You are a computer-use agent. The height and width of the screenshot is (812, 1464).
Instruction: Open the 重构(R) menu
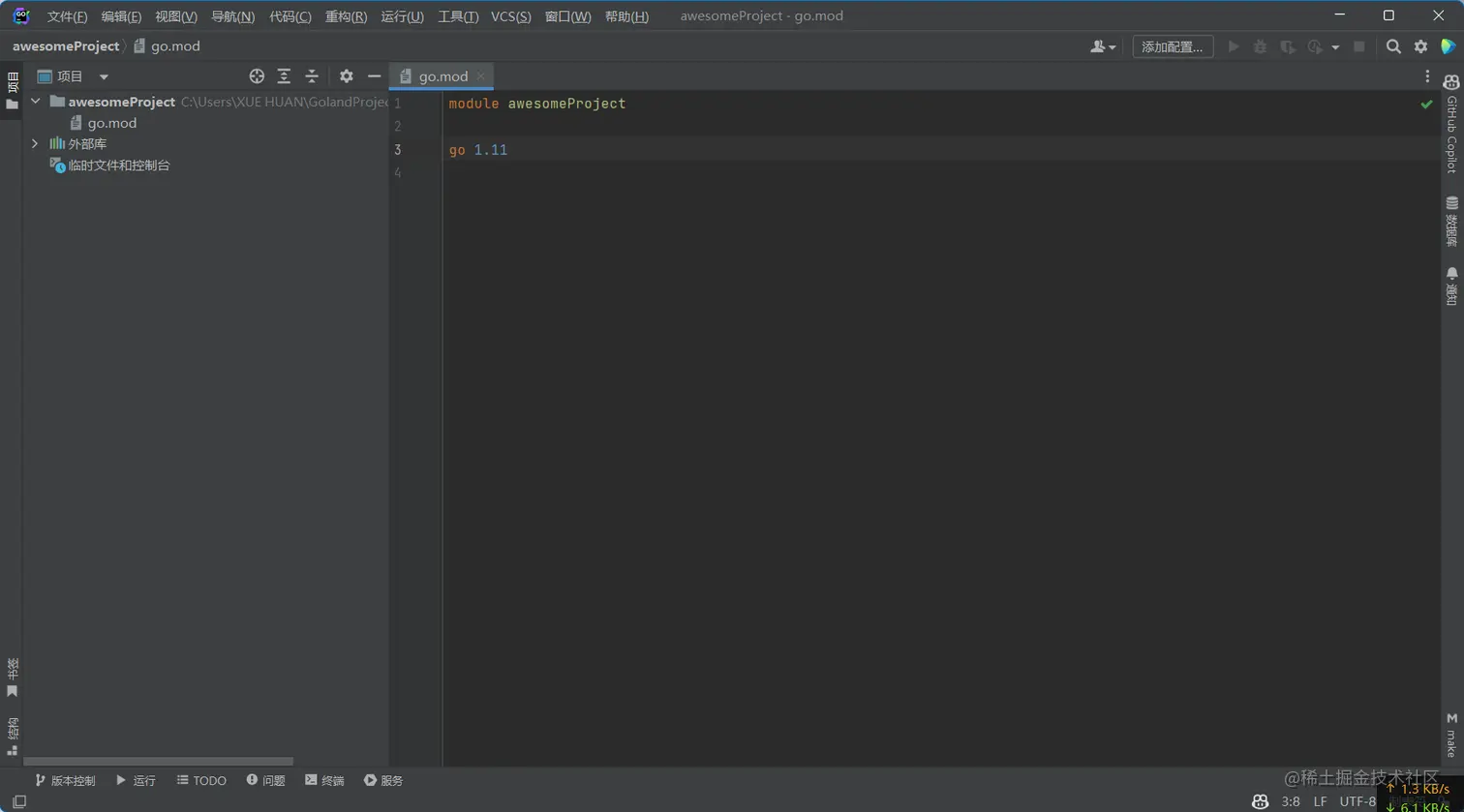346,16
